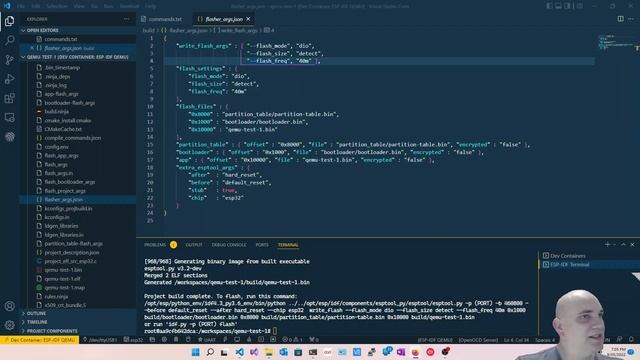Click the /dev/ttyUSB1 port status item
Viewport: 640px width, 360px height.
[100, 340]
